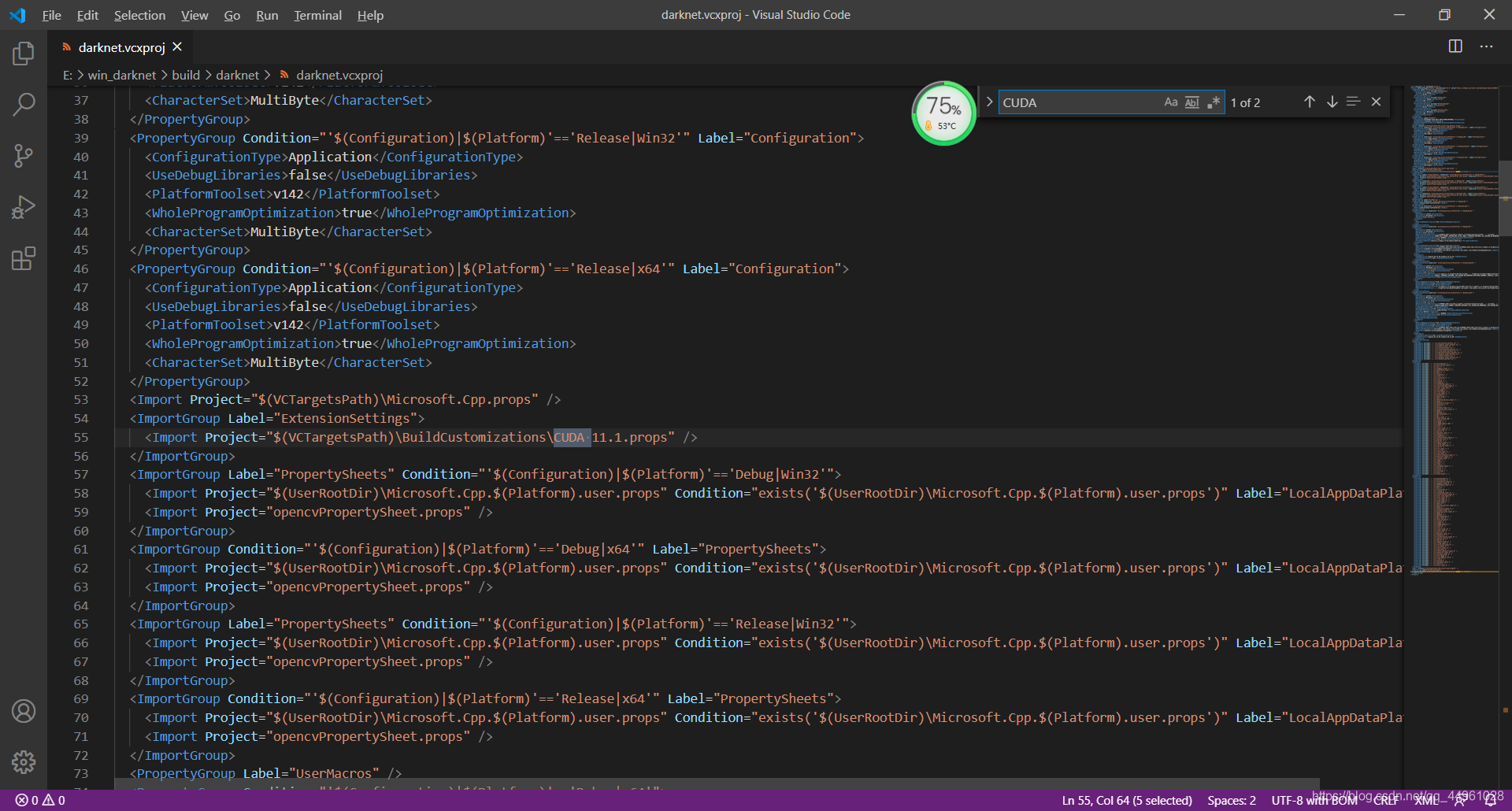Open the Run menu

click(x=267, y=15)
